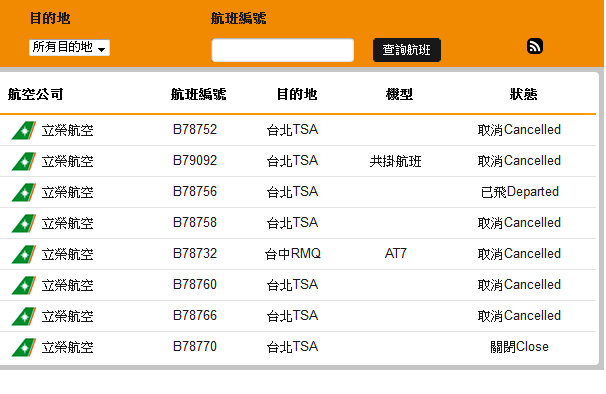Open the 所有目的地 destination dropdown
The width and height of the screenshot is (606, 394).
[x=70, y=48]
